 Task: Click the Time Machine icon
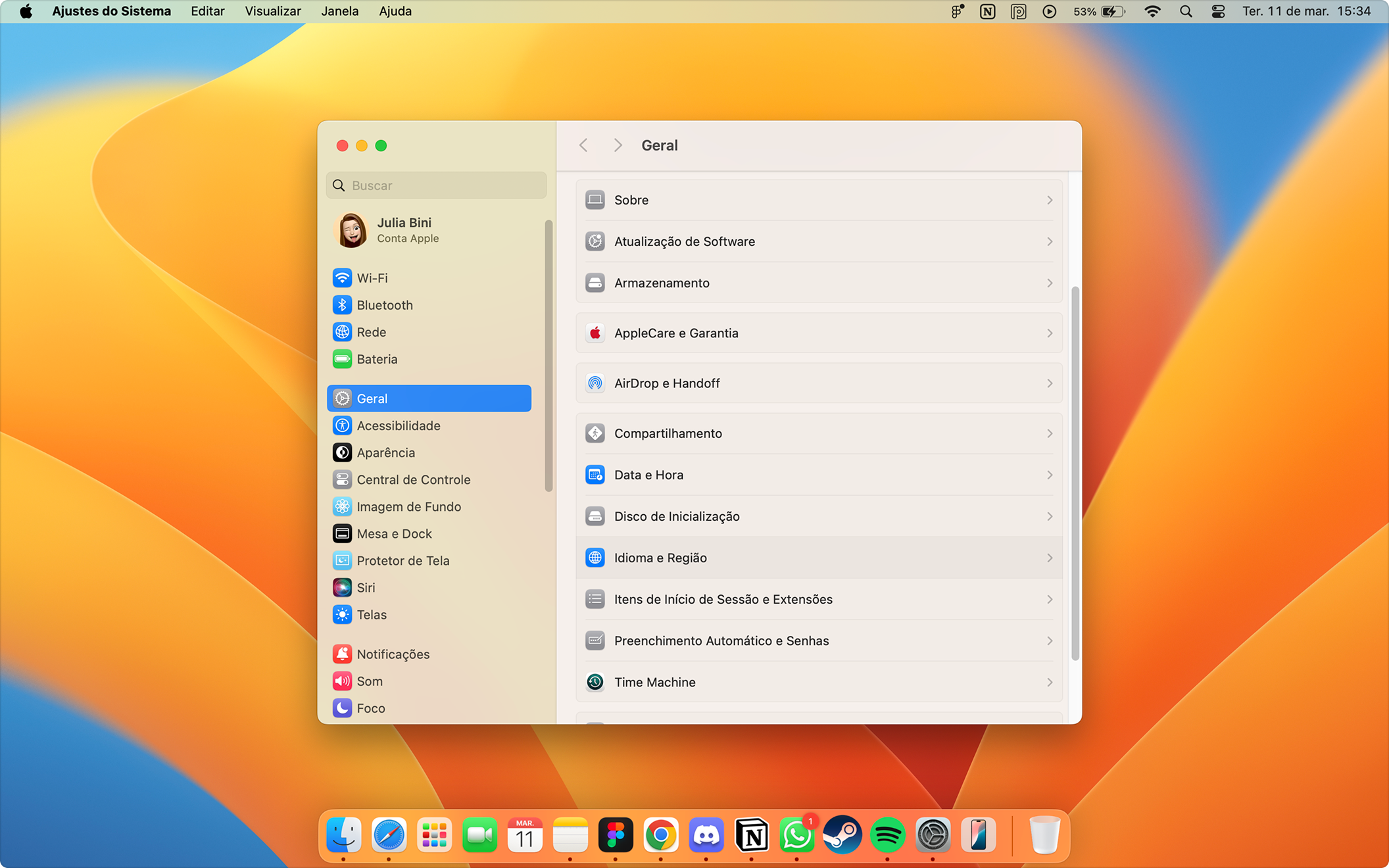(x=595, y=682)
